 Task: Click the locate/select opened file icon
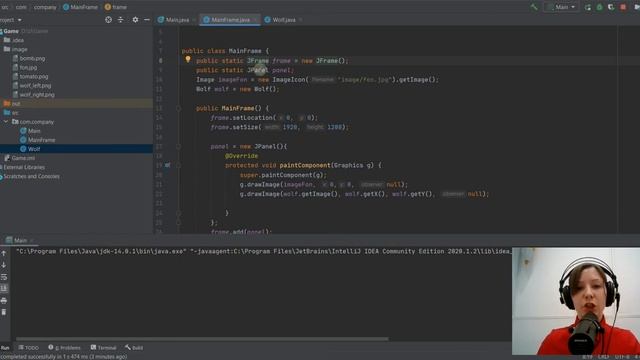108,20
